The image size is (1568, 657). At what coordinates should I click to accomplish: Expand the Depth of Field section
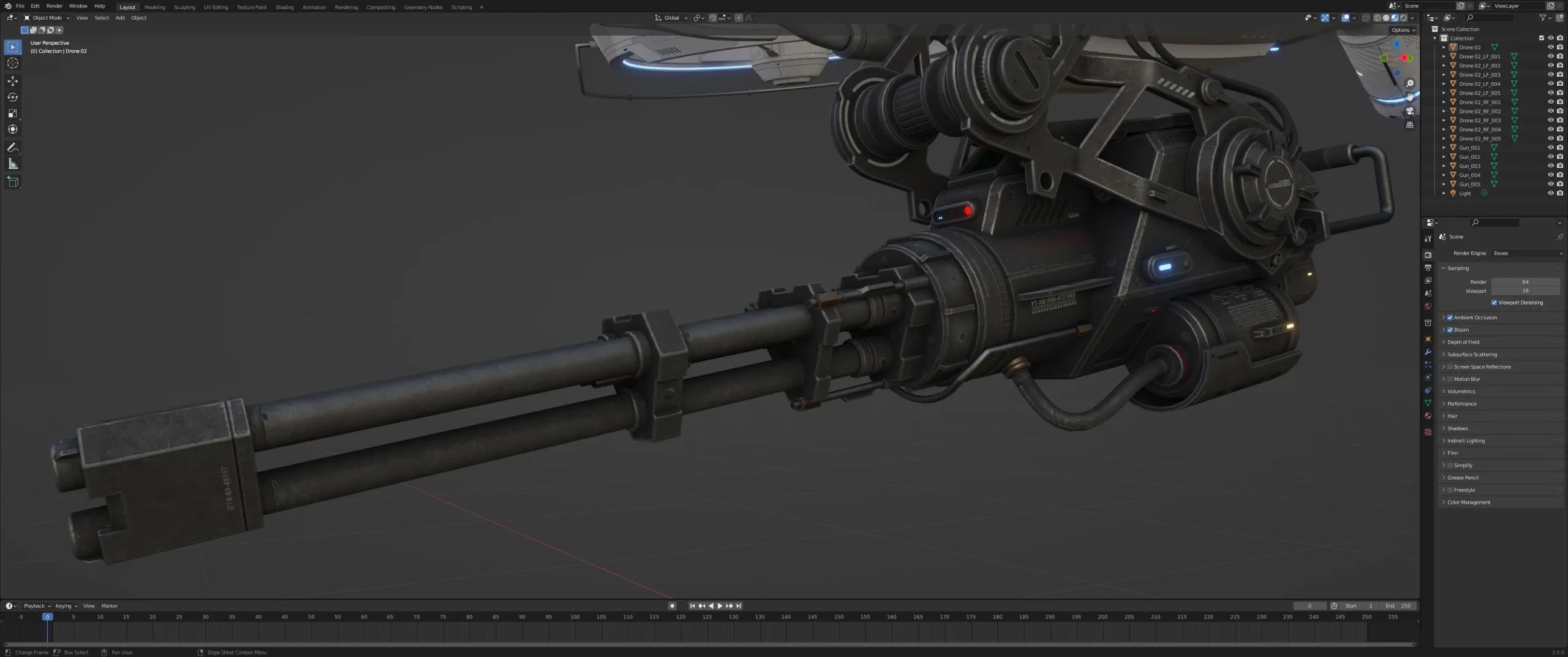click(x=1445, y=342)
